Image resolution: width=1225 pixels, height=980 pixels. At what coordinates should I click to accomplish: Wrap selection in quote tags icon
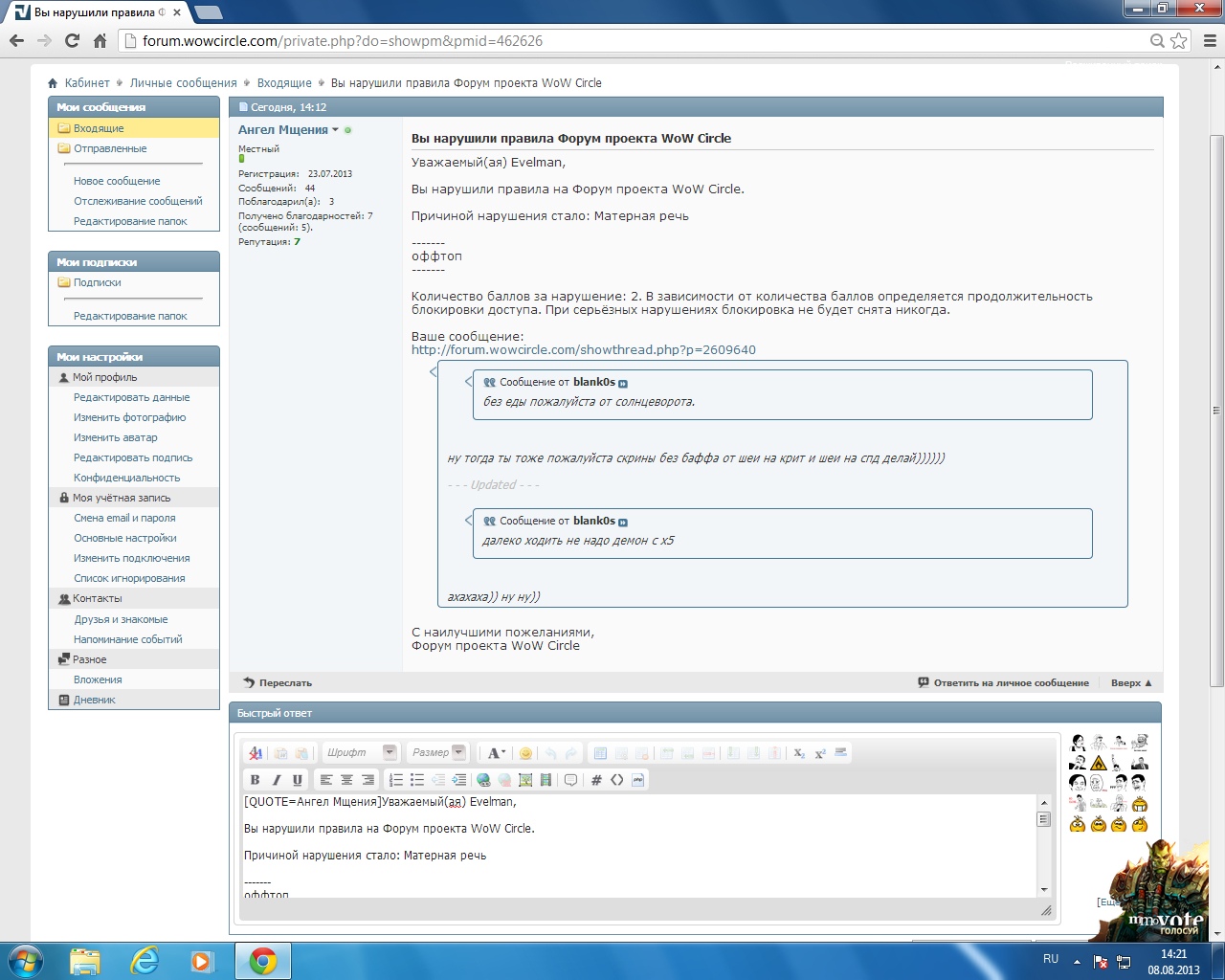(571, 780)
